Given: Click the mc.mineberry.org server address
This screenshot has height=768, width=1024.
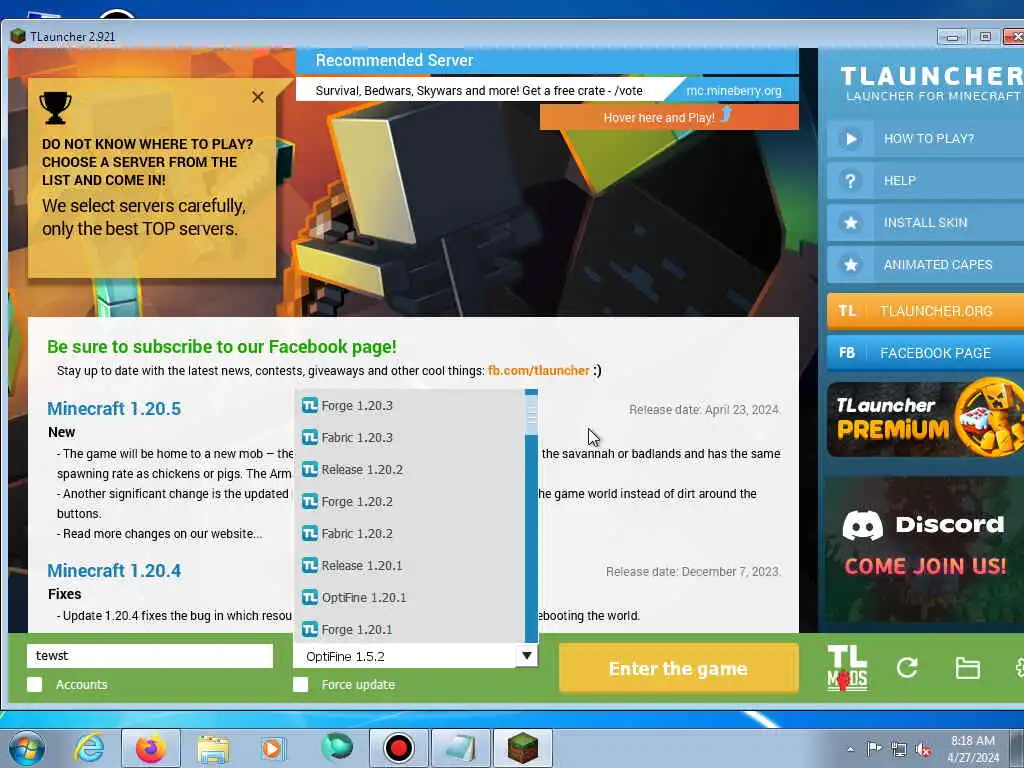Looking at the screenshot, I should pyautogui.click(x=733, y=91).
